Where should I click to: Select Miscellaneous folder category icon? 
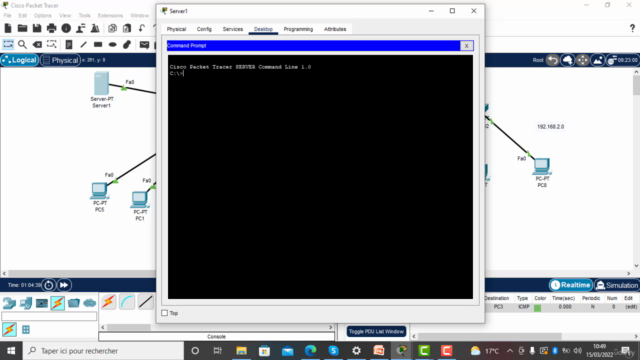point(74,303)
